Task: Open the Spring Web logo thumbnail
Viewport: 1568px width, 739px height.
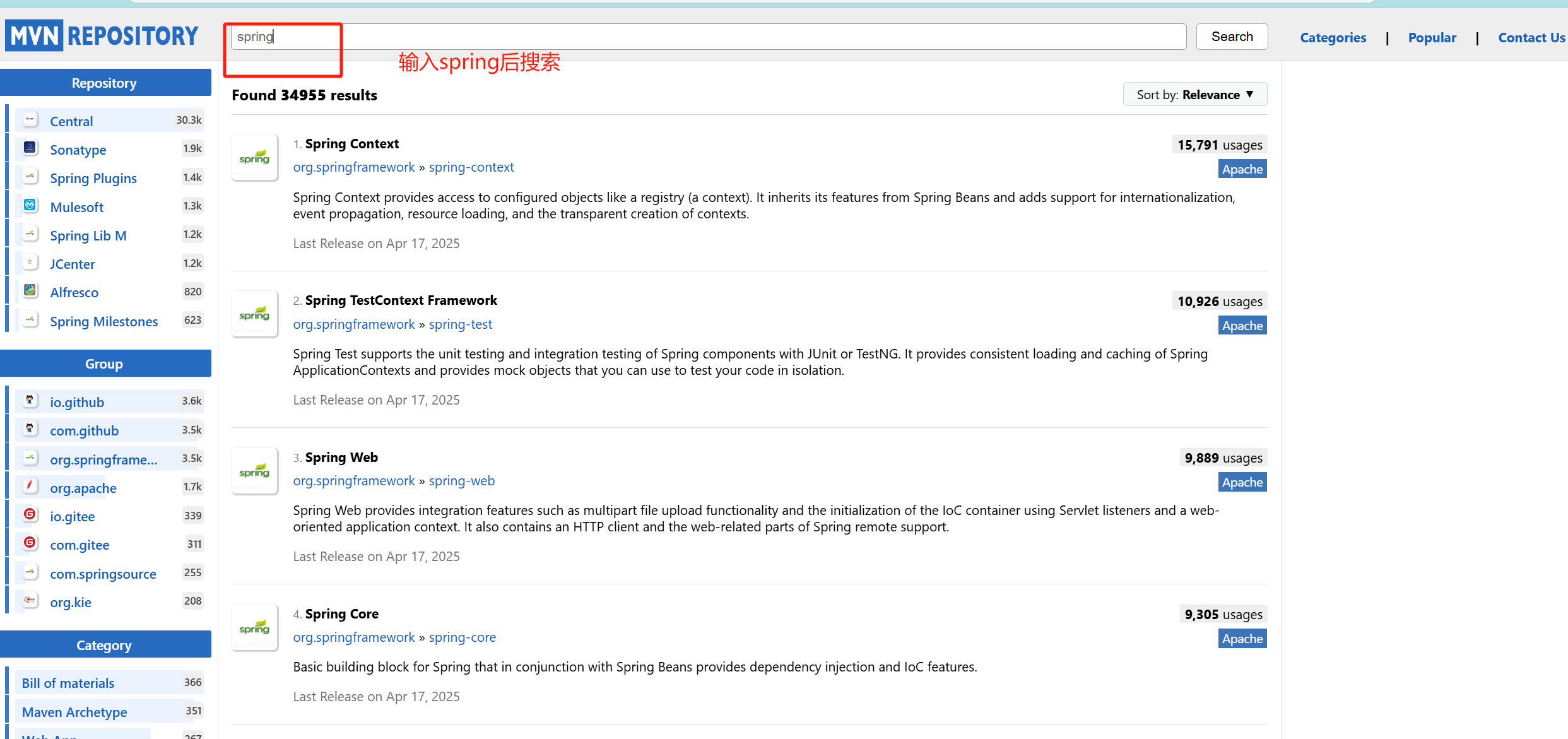Action: [254, 471]
